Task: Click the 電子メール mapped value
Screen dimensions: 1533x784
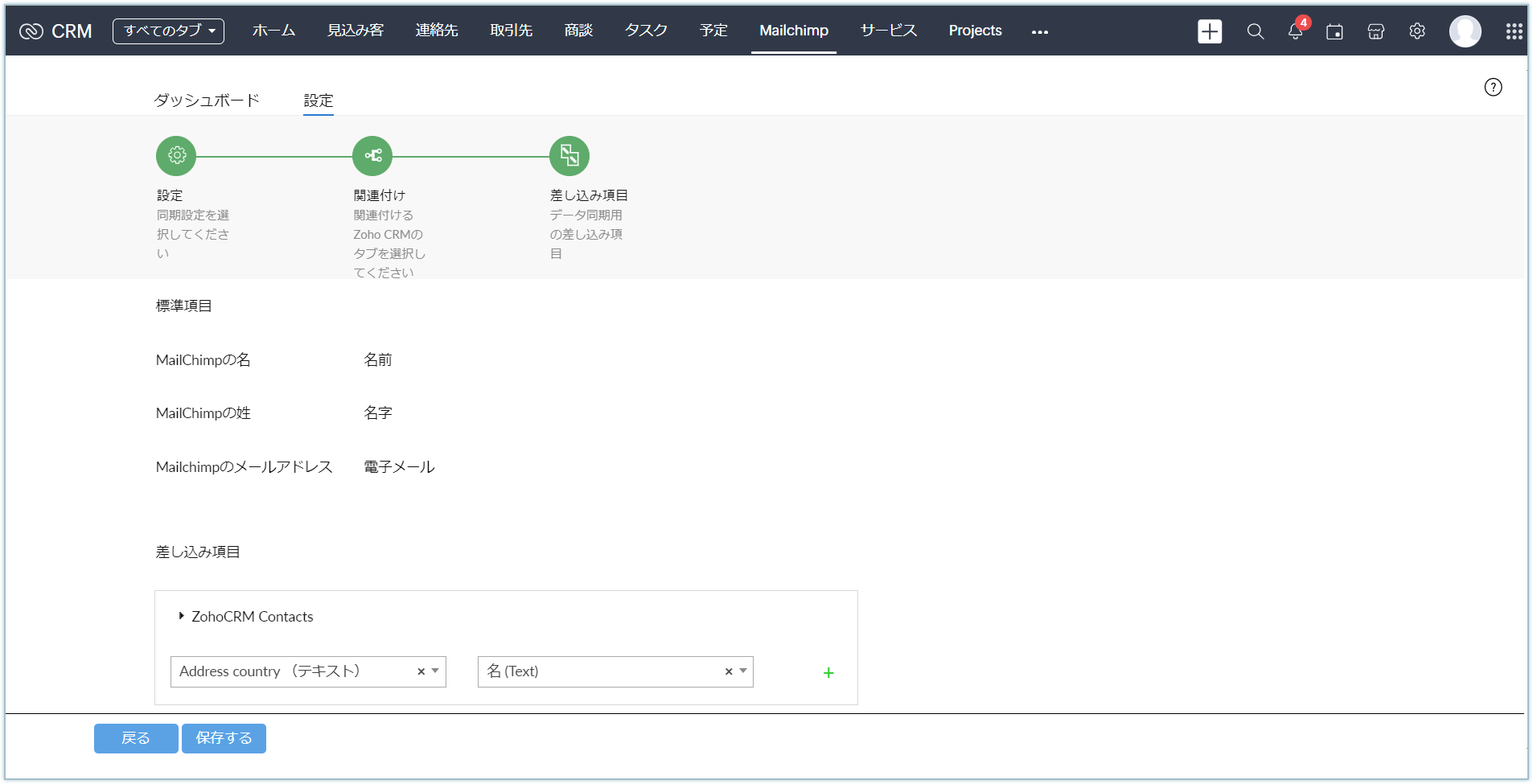Action: 400,466
